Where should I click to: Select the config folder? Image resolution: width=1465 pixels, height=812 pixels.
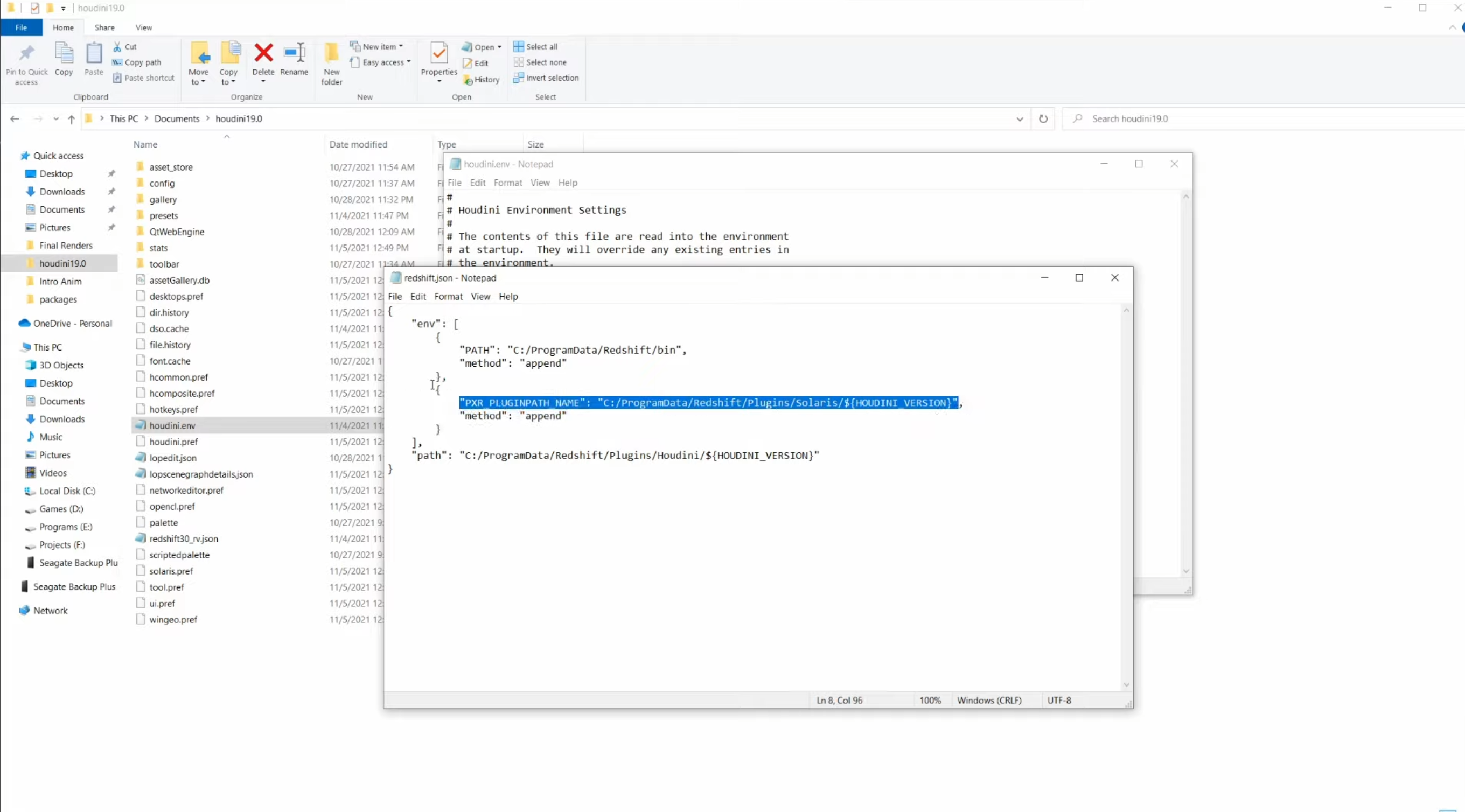pyautogui.click(x=162, y=183)
